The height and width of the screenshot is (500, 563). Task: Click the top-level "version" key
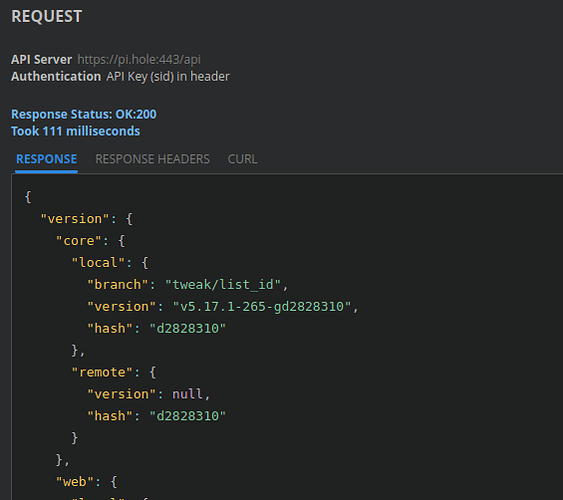[x=75, y=219]
